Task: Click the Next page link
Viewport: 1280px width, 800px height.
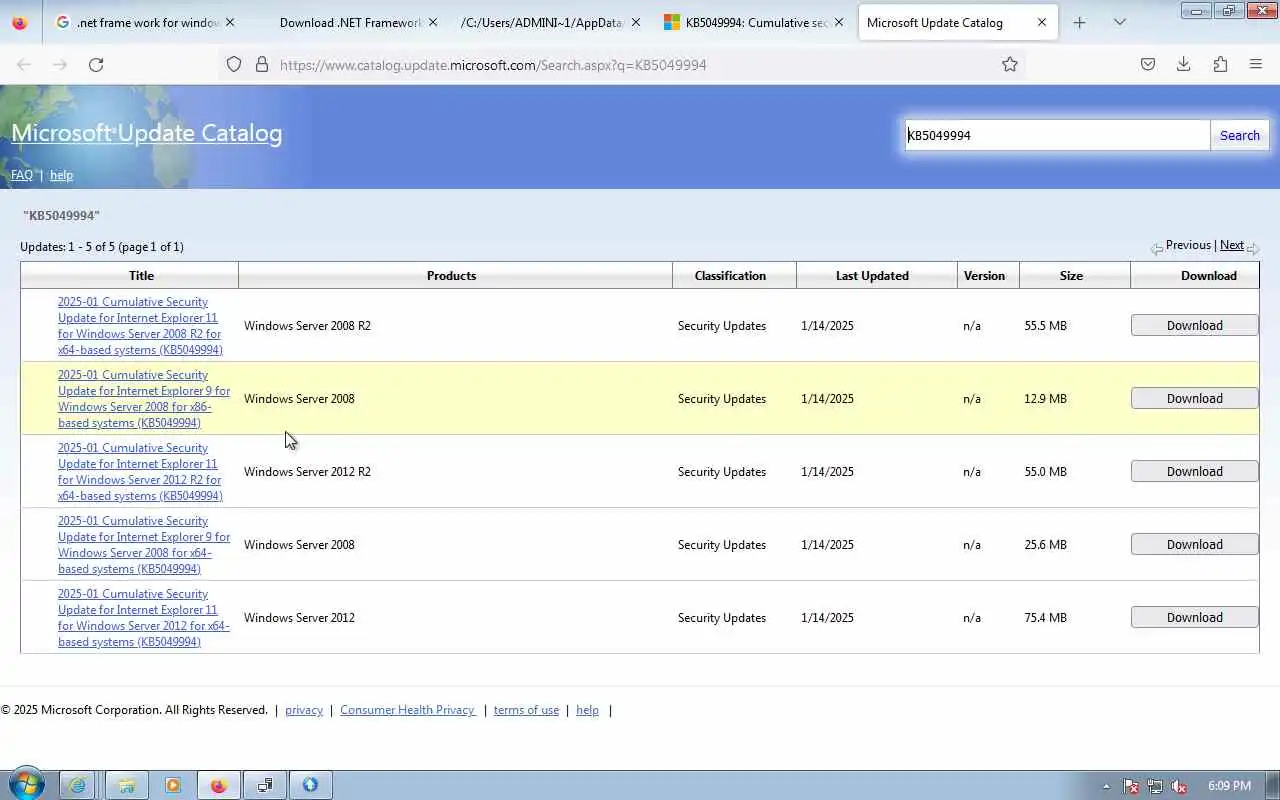Action: point(1232,245)
